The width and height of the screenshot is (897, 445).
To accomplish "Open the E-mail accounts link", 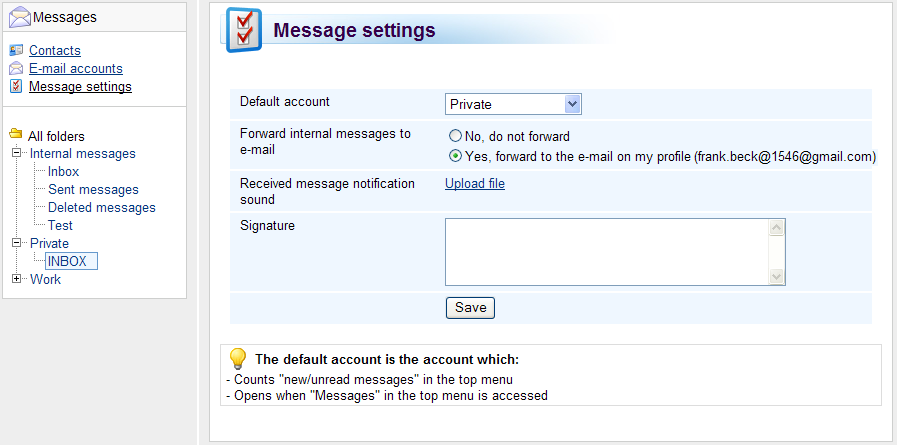I will (x=76, y=69).
